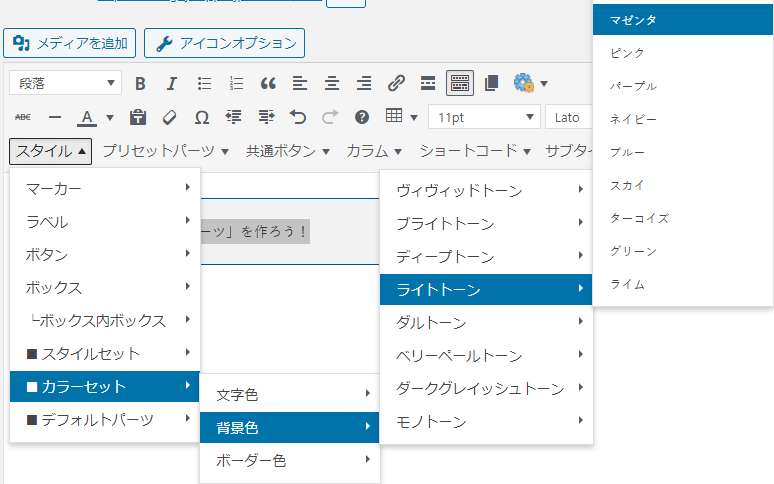The width and height of the screenshot is (774, 484).
Task: Apply Italic formatting
Action: tap(171, 83)
